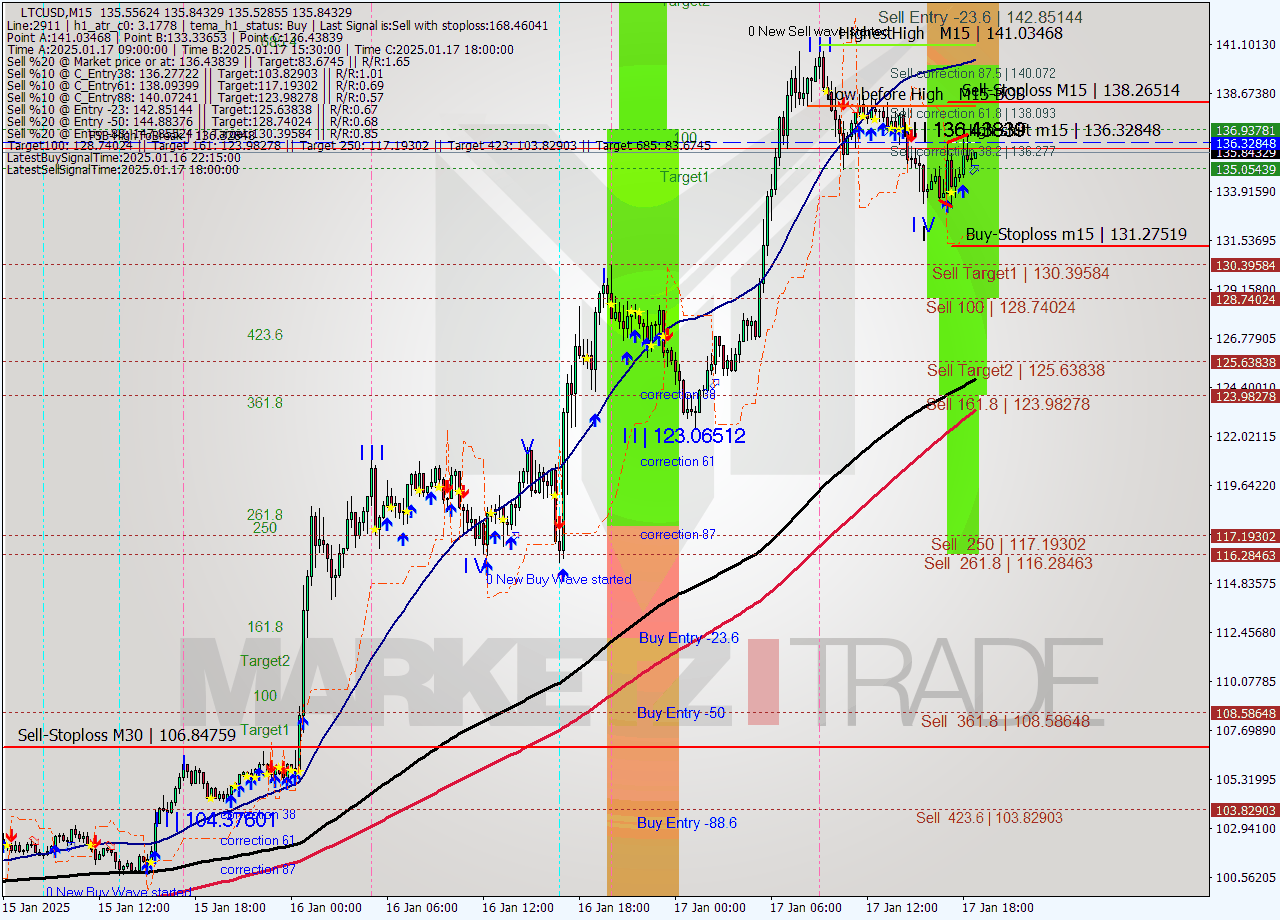The width and height of the screenshot is (1280, 920).
Task: Select the Buy Entry -23.6 label
Action: [688, 637]
